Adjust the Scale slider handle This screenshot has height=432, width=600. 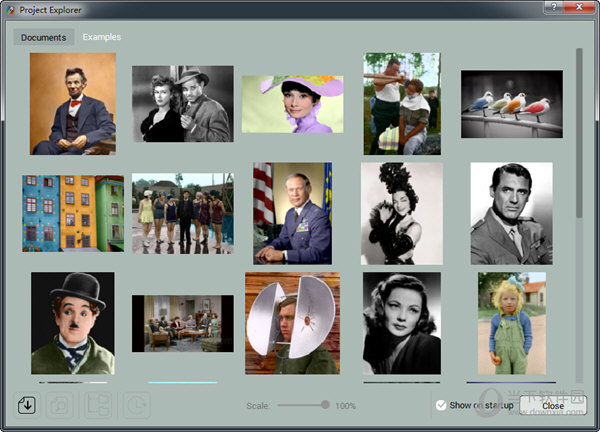[325, 404]
